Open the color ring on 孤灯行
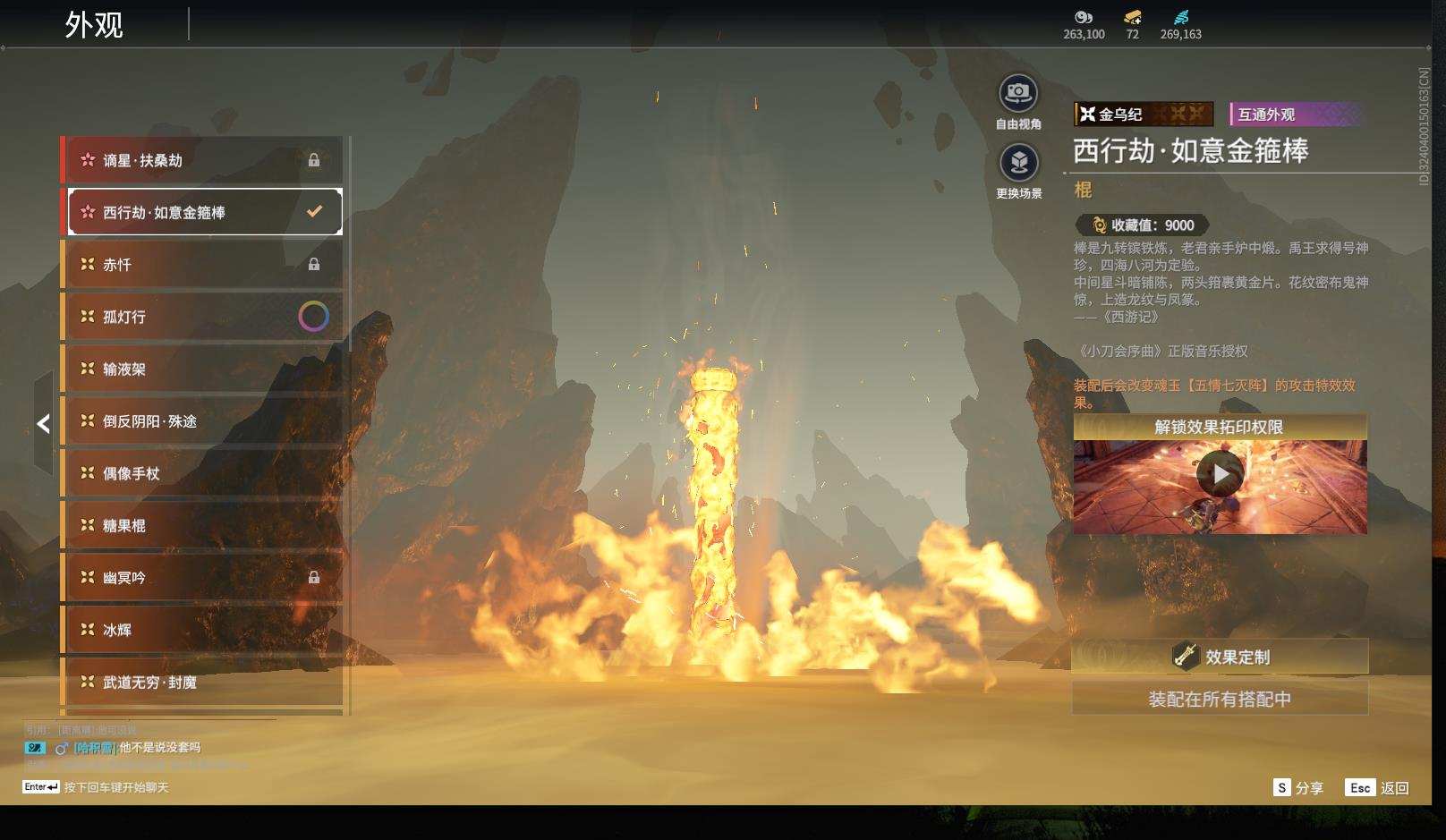This screenshot has height=840, width=1446. tap(313, 316)
